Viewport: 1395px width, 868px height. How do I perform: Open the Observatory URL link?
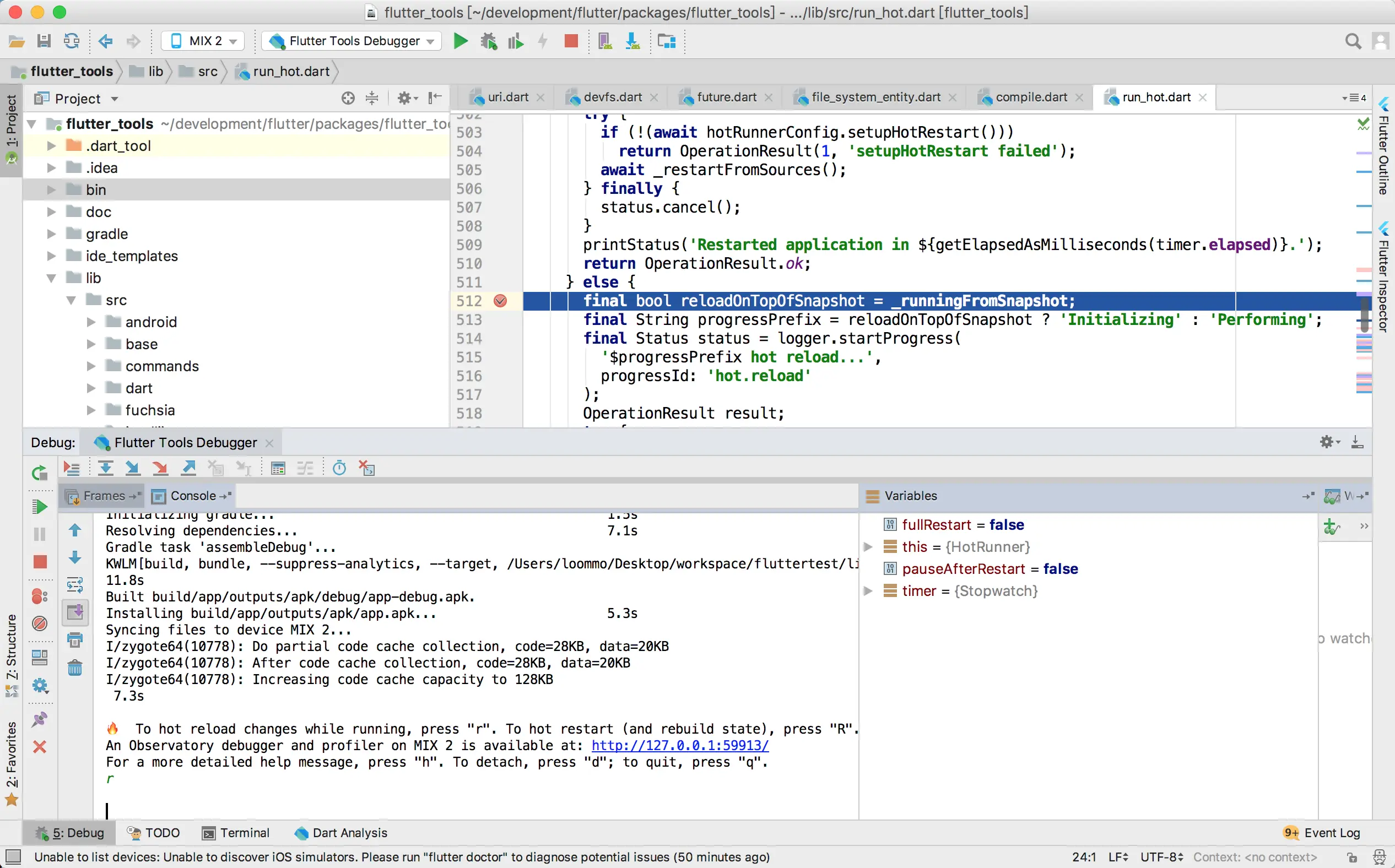tap(679, 746)
